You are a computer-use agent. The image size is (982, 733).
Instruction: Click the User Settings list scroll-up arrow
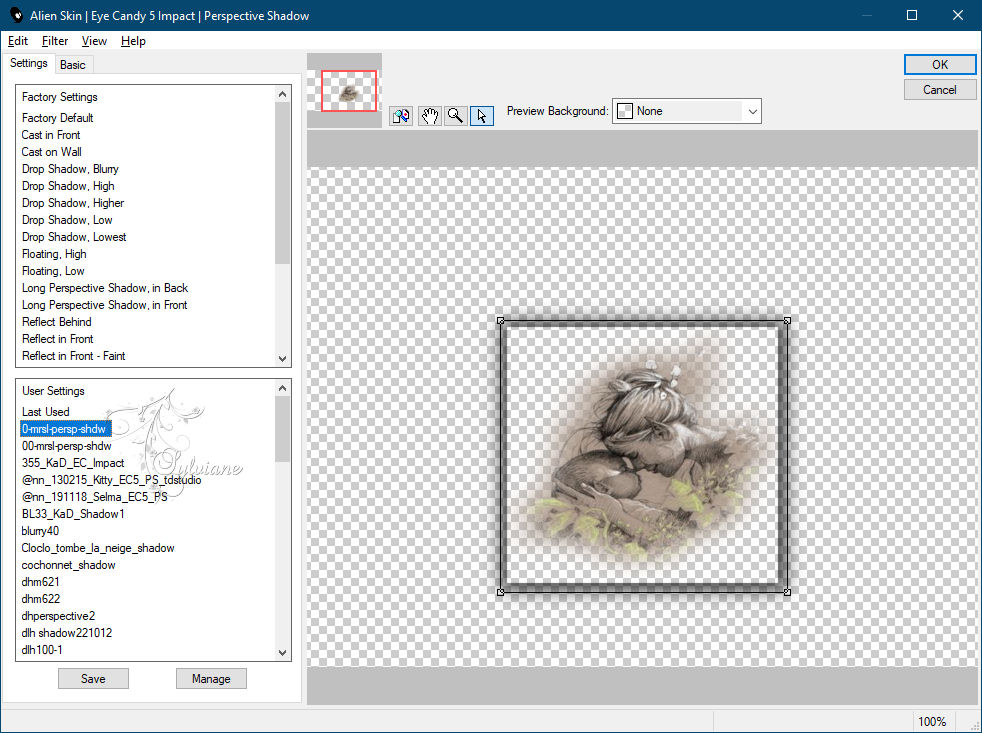click(x=282, y=388)
